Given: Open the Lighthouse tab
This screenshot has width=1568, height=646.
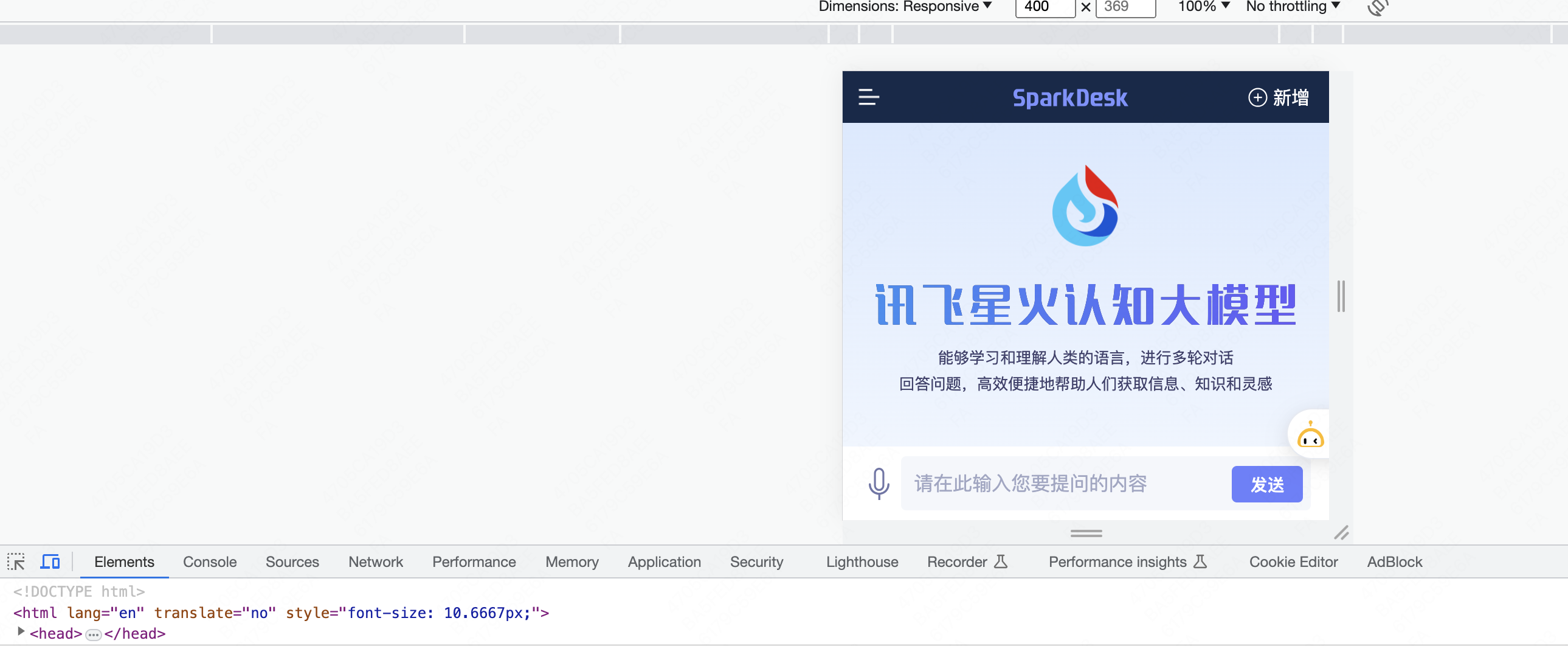Looking at the screenshot, I should click(862, 561).
